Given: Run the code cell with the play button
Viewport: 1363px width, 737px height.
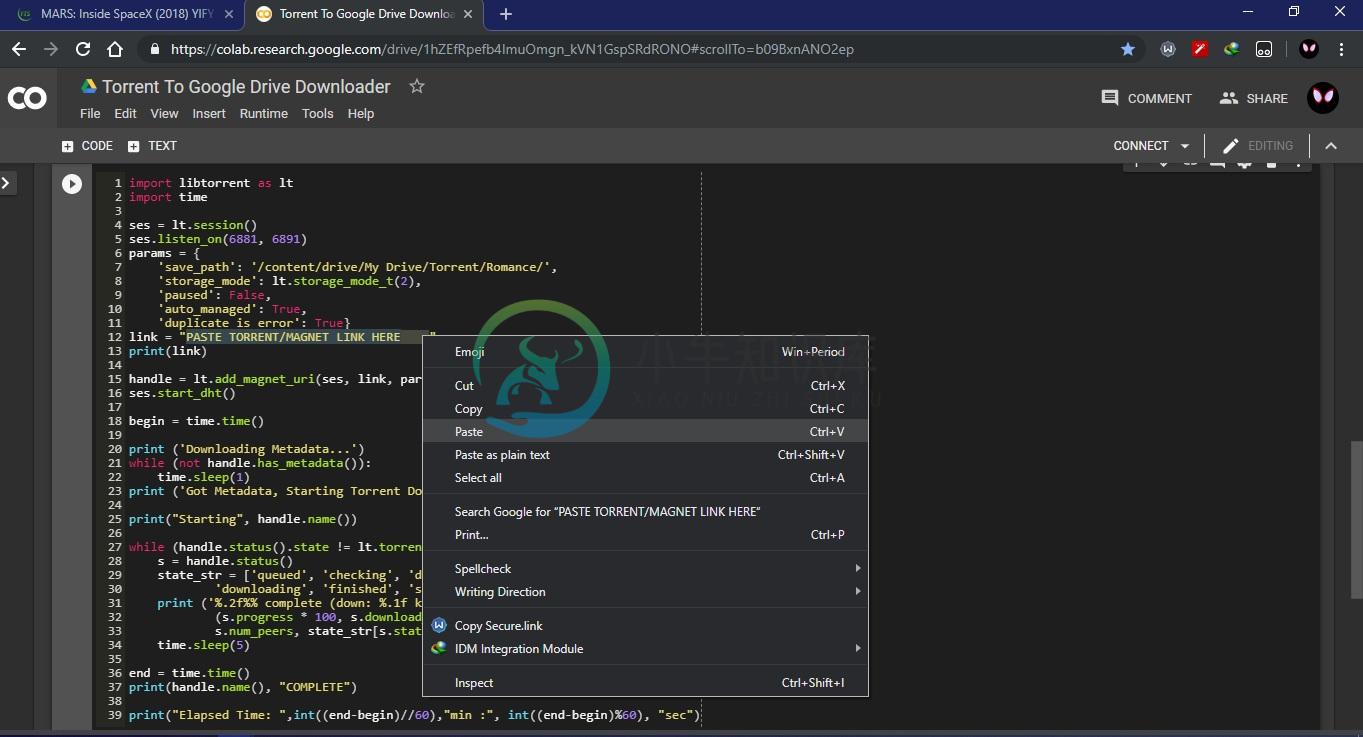Looking at the screenshot, I should [x=72, y=184].
